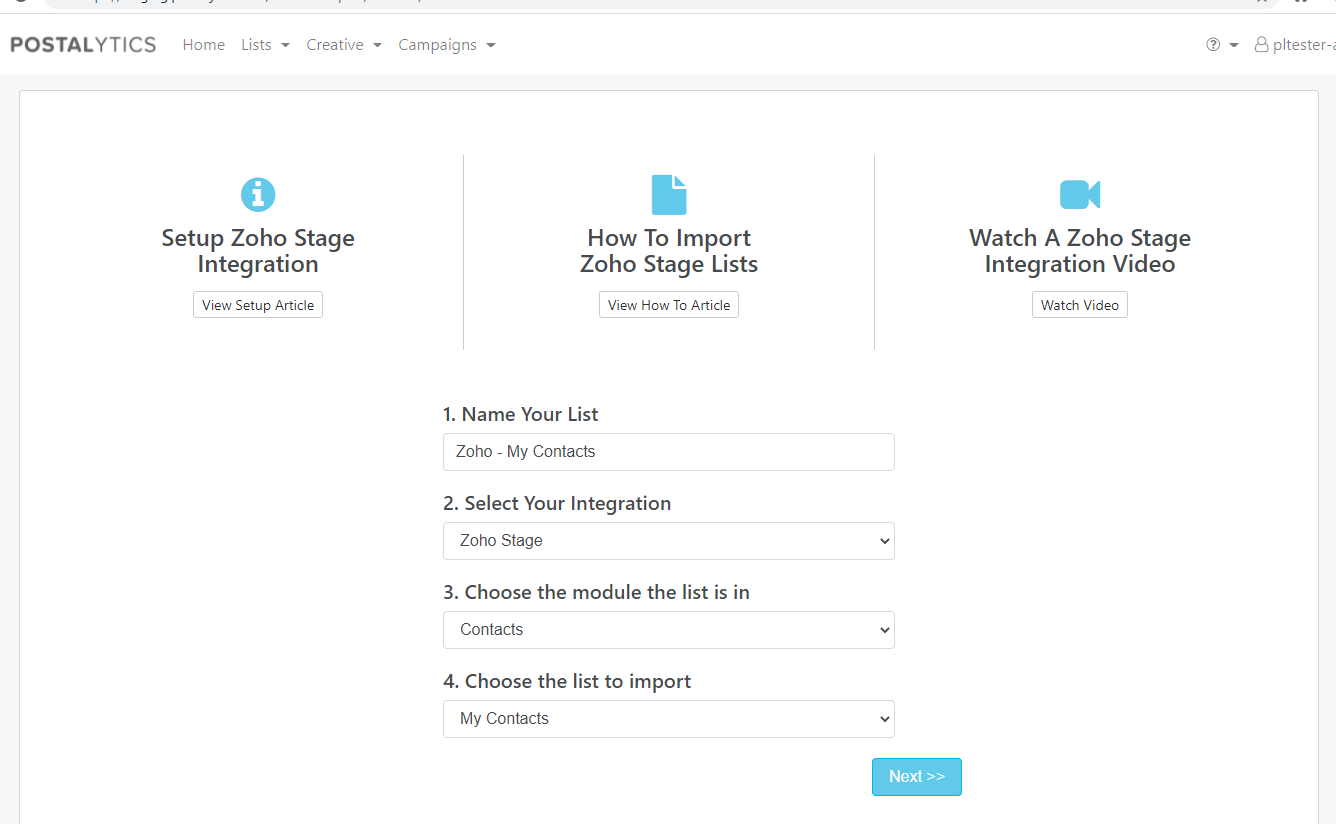
Task: Click the user profile icon beside pltester
Action: pos(1262,45)
